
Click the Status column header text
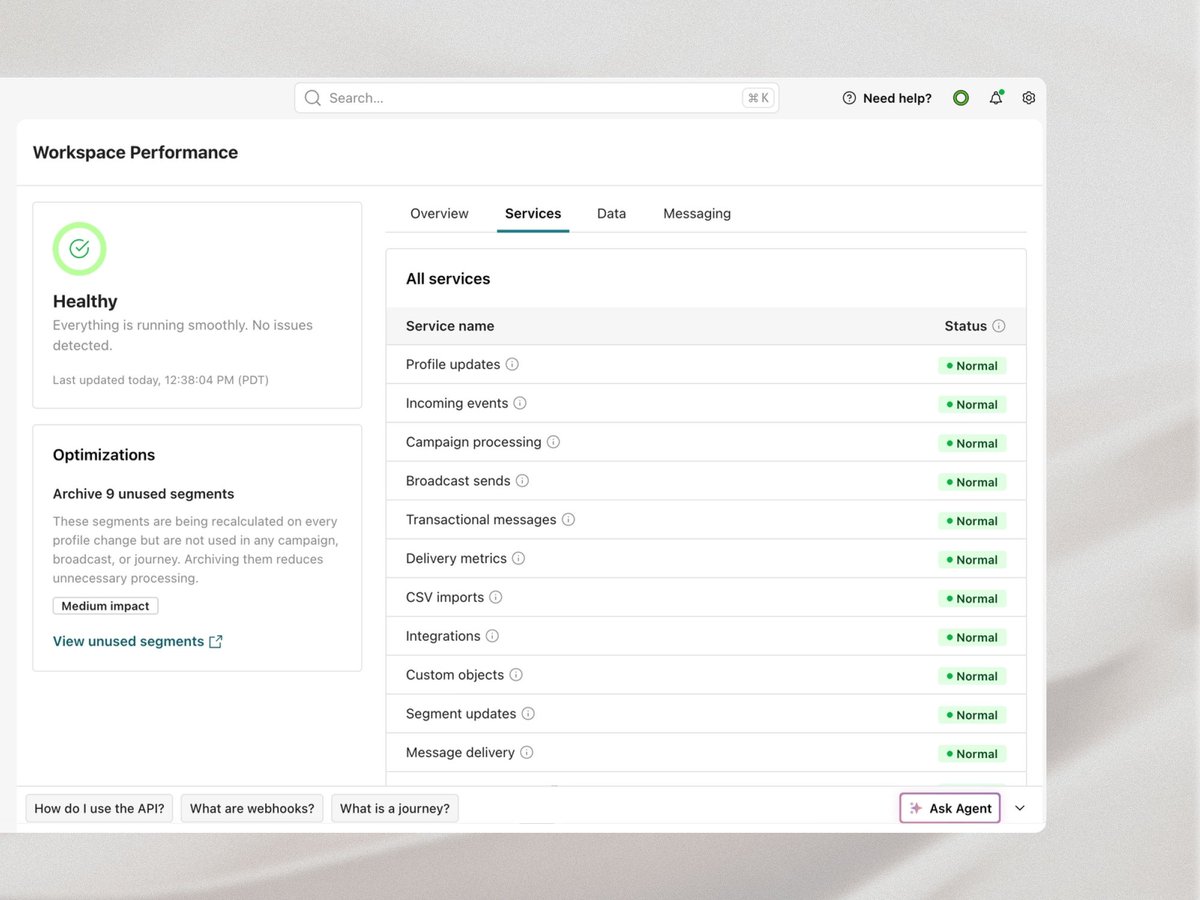(x=966, y=326)
